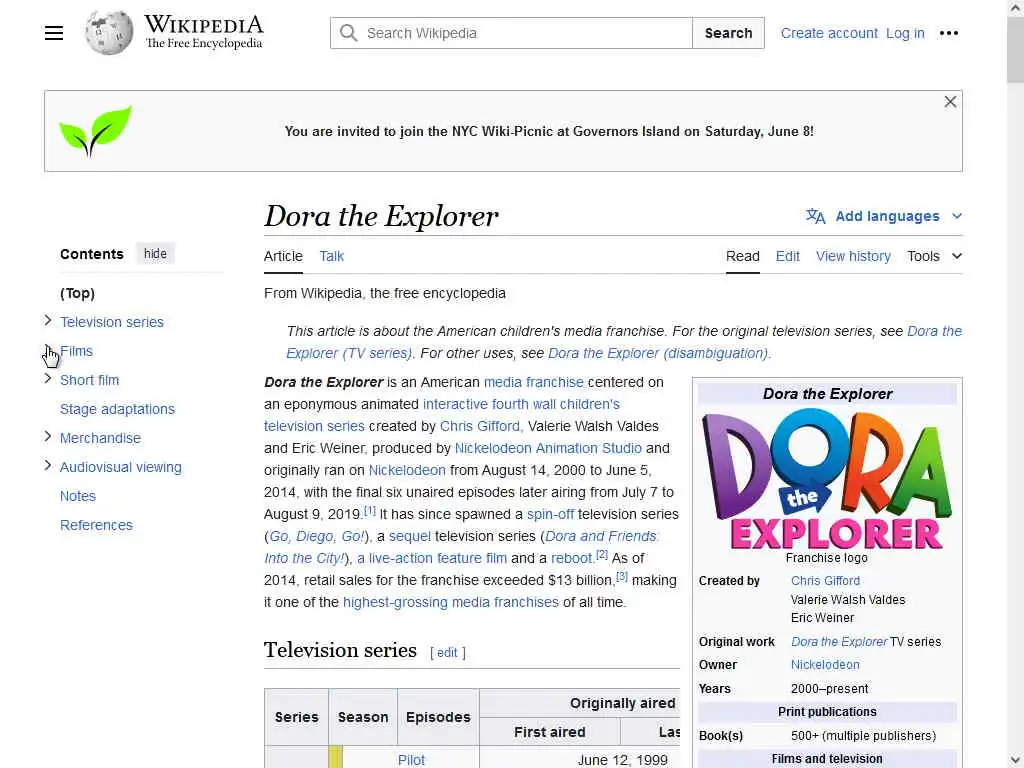1024x768 pixels.
Task: Select the Edit tab
Action: tap(787, 256)
